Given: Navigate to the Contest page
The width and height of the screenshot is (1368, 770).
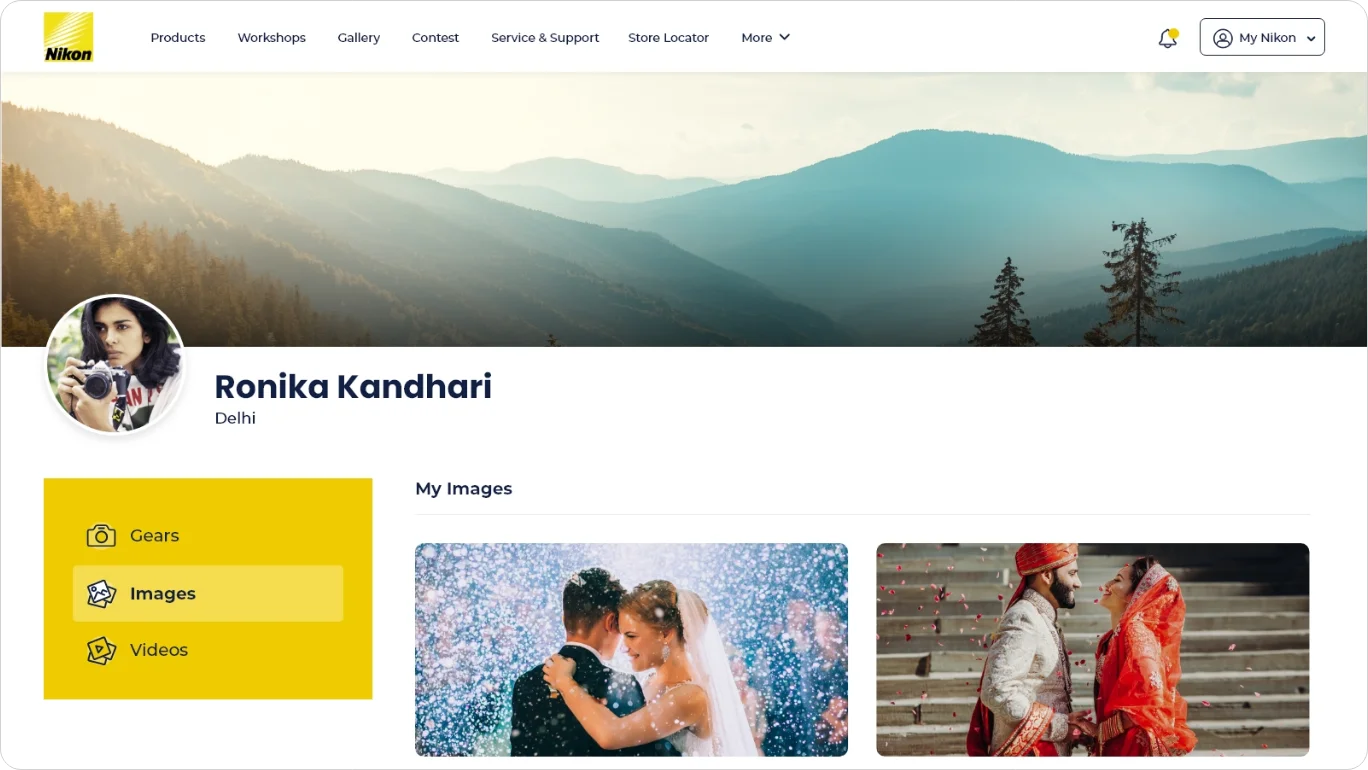Looking at the screenshot, I should 435,37.
